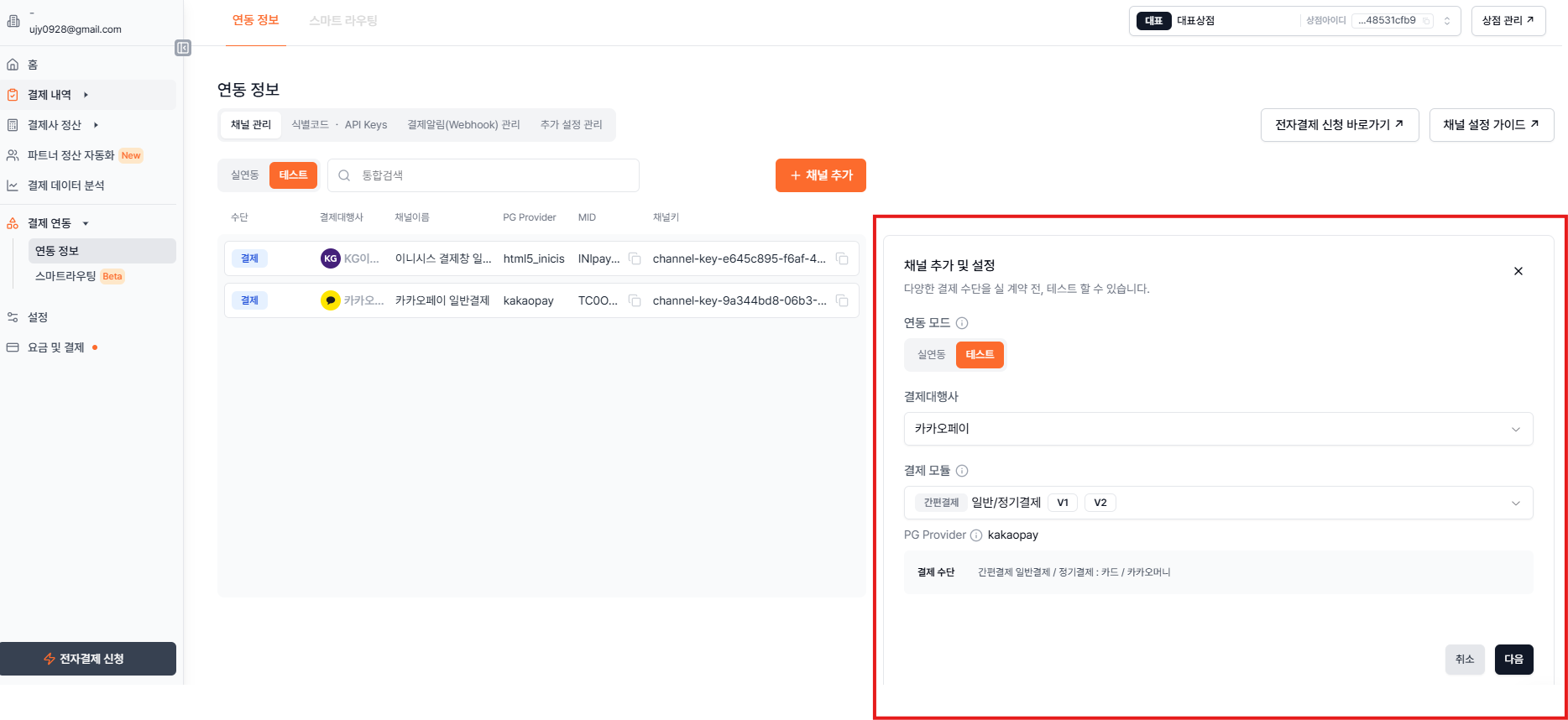
Task: Open the 추가 설정 관리 tab
Action: tap(572, 125)
